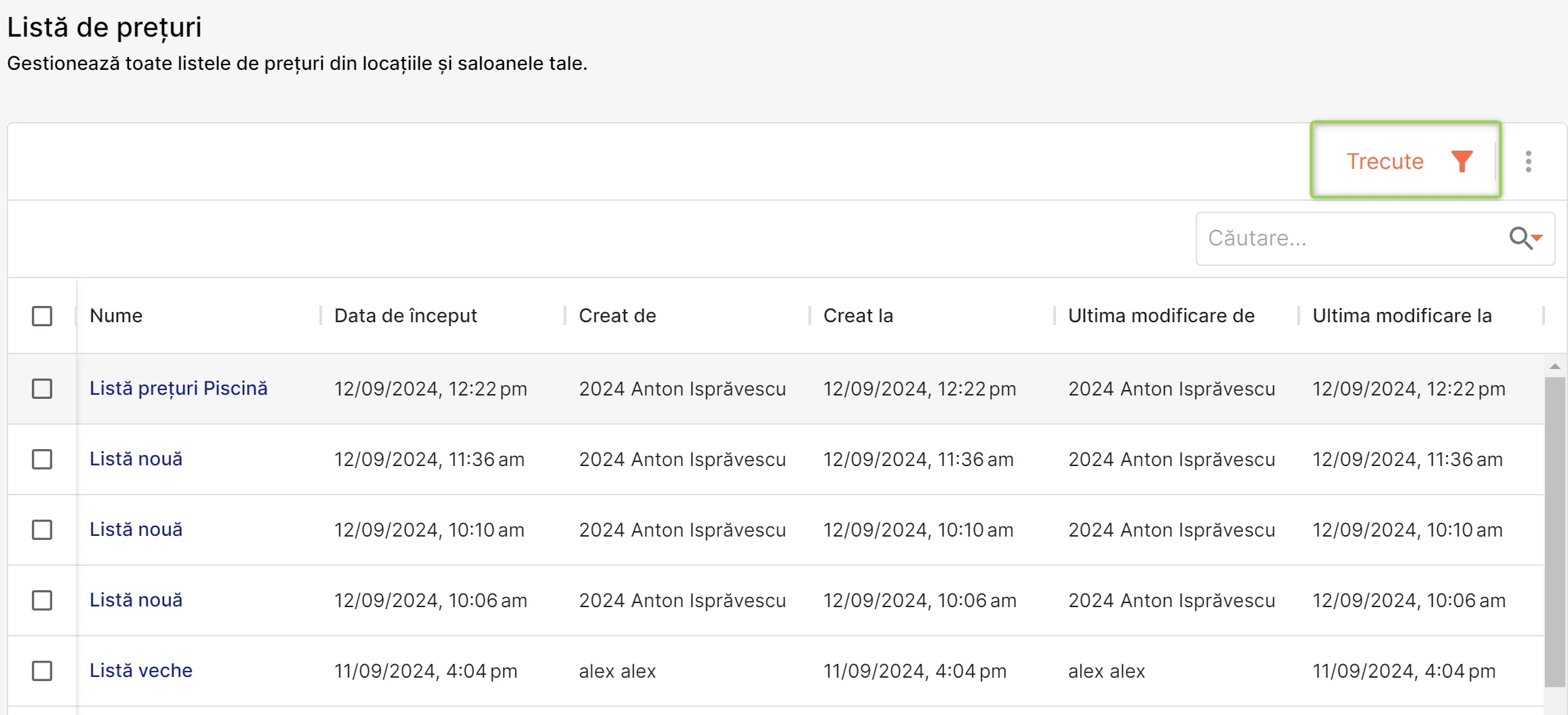The height and width of the screenshot is (715, 1568).
Task: Click the vertical scrollbar thumb
Action: pos(1555,532)
